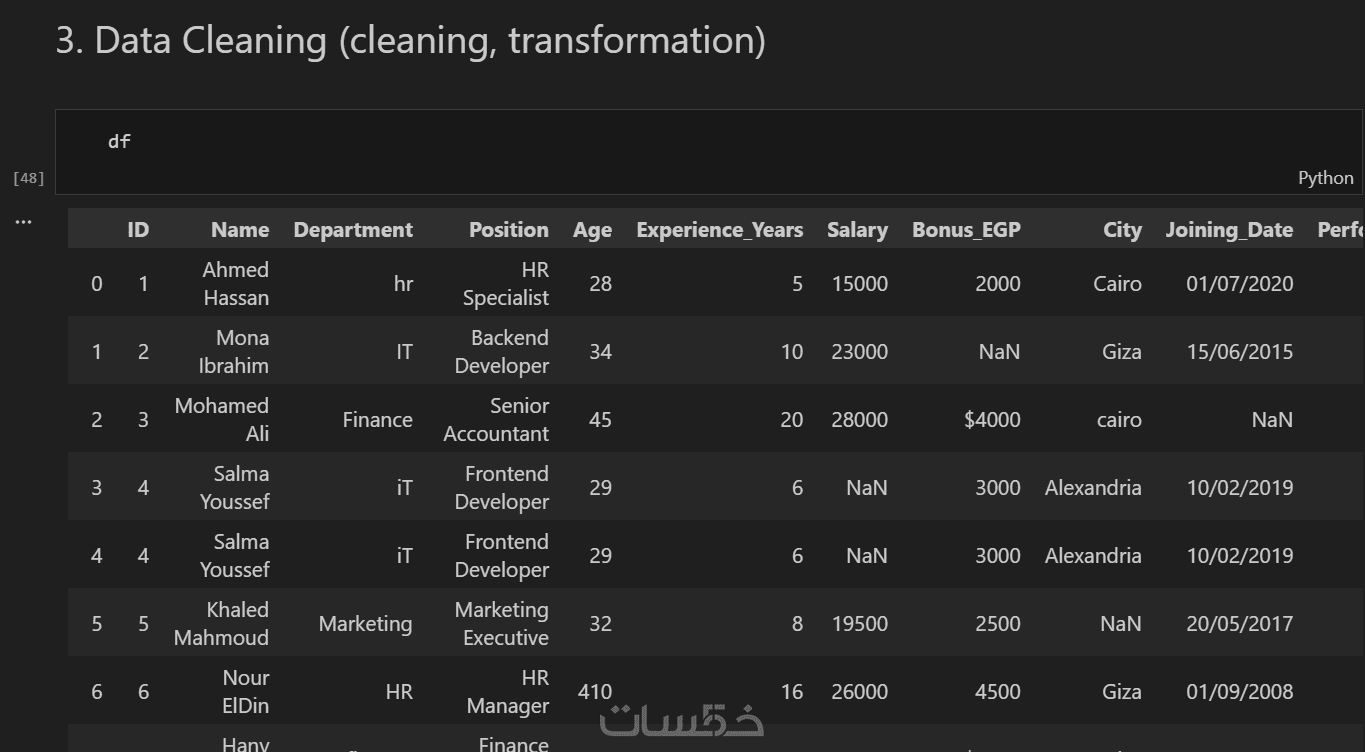Select the Bonus_EGP column header

coord(966,230)
